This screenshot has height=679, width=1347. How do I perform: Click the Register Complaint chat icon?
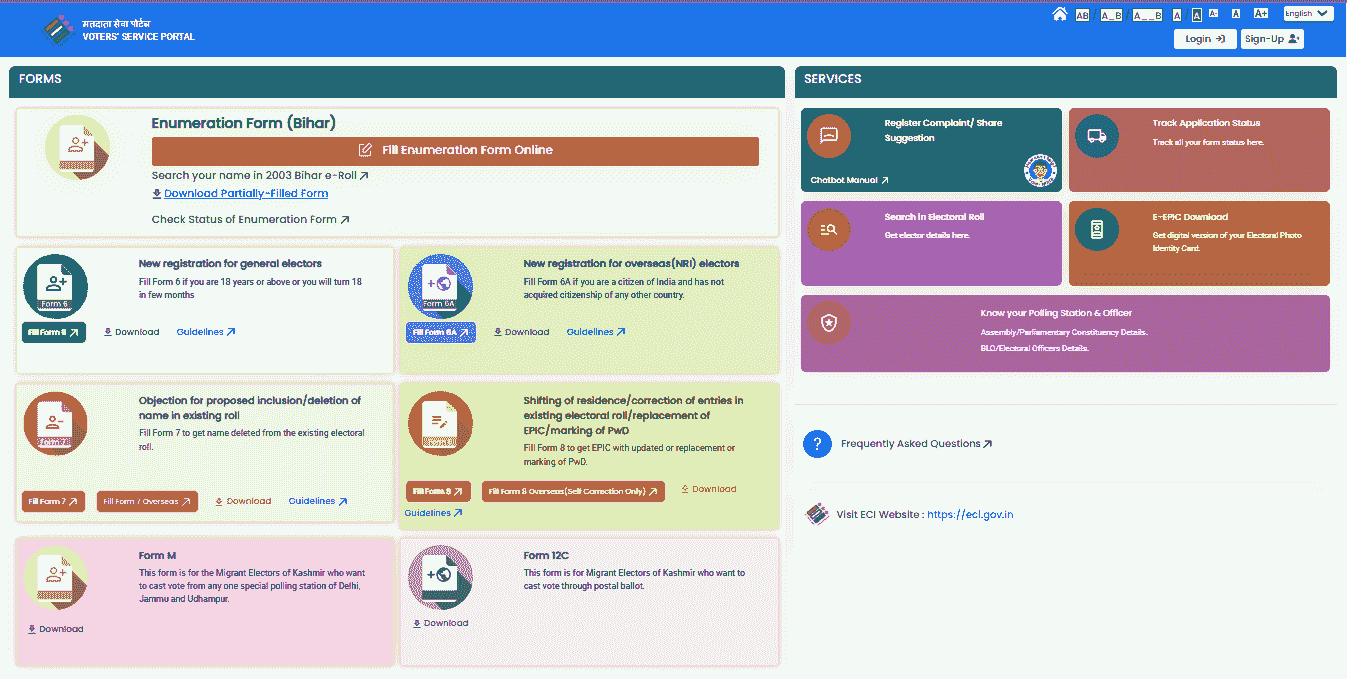click(828, 136)
